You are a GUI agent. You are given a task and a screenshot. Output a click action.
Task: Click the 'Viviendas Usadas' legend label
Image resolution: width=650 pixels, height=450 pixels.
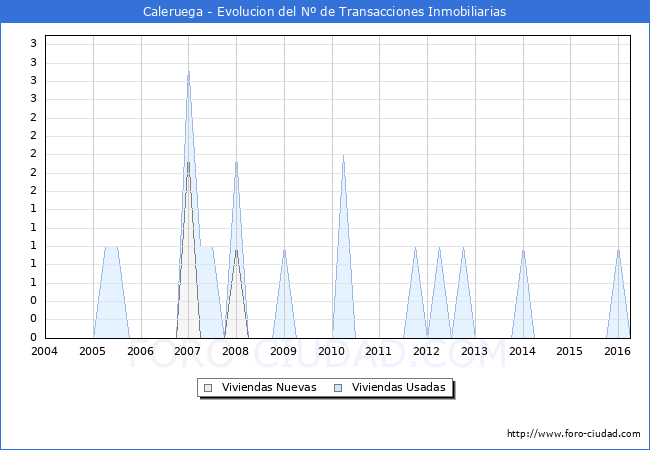(399, 387)
